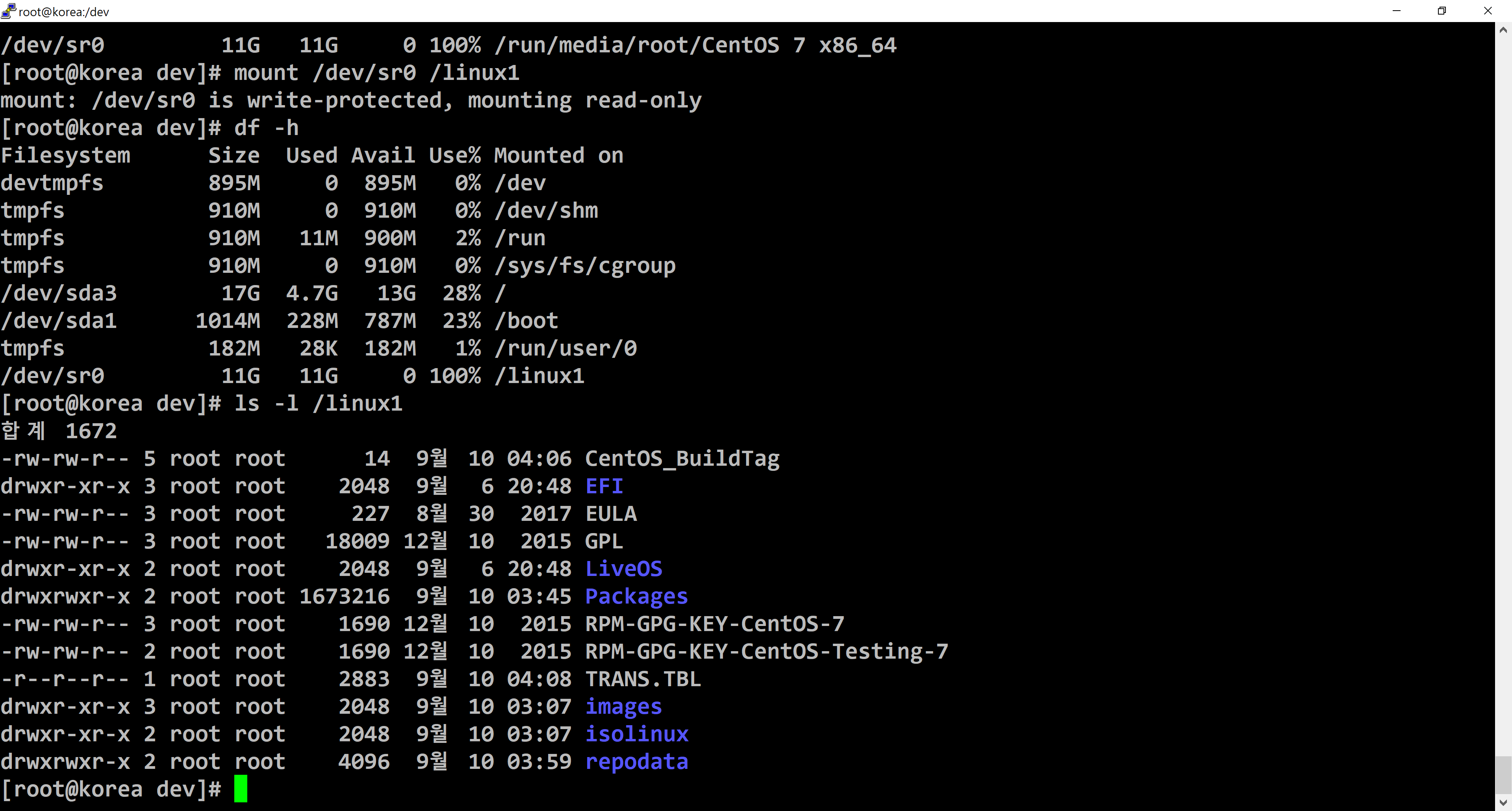1512x811 pixels.
Task: Click the window title text root@korea:/dev
Action: (63, 12)
